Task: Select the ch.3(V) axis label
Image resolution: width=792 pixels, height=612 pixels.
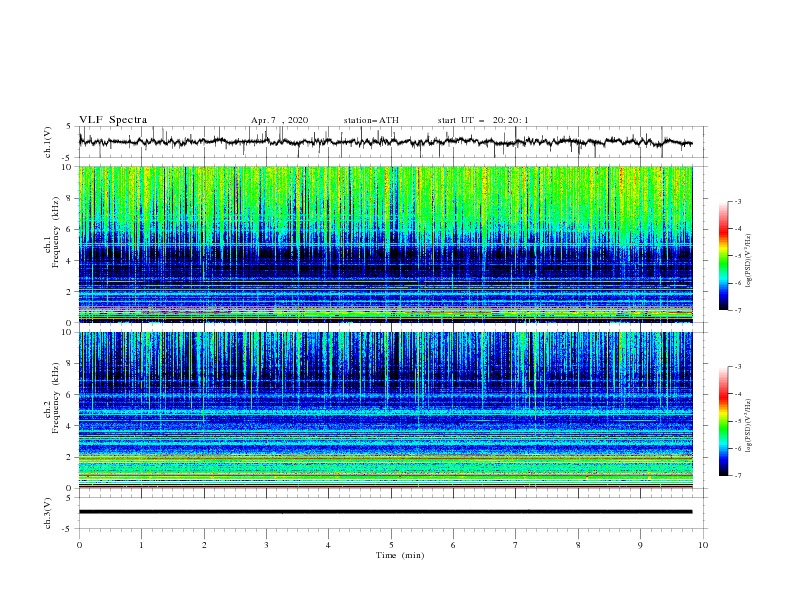Action: (48, 513)
